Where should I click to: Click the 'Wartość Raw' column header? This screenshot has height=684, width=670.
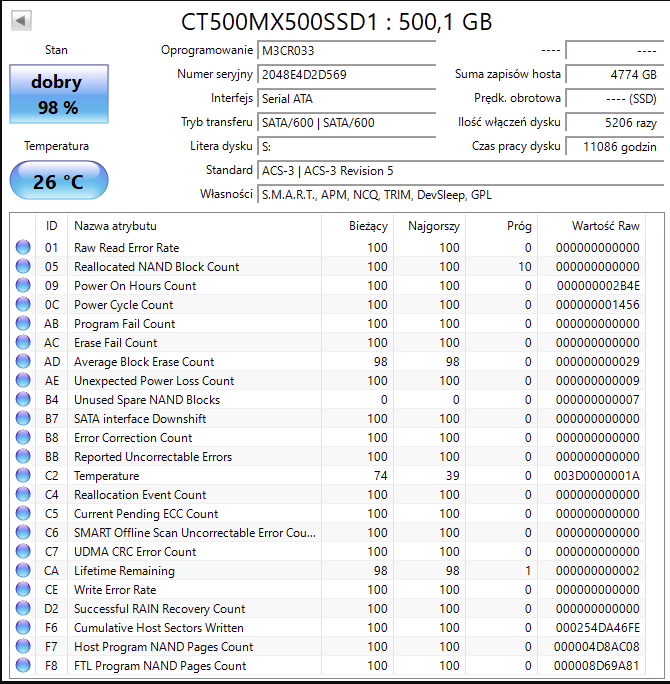(604, 226)
